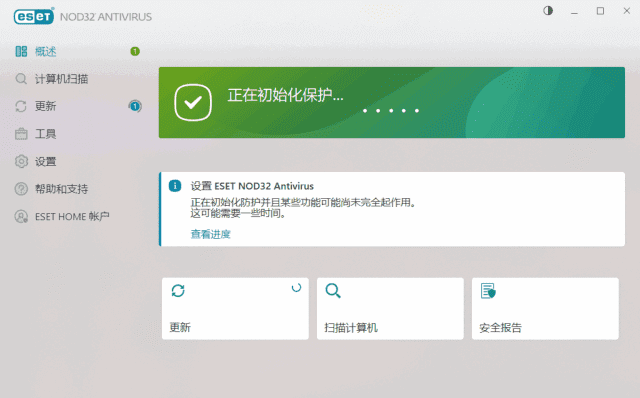Click the loading dots in the green banner

coord(391,111)
